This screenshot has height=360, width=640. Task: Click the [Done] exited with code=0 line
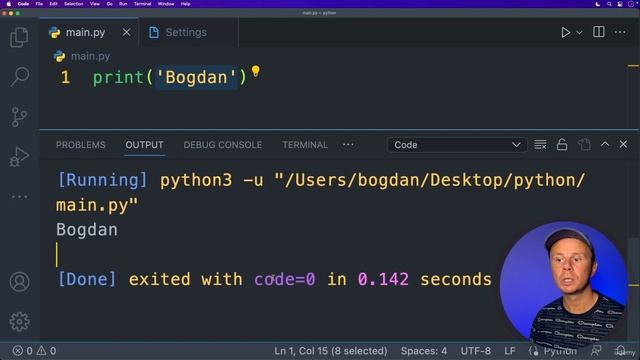coord(275,280)
